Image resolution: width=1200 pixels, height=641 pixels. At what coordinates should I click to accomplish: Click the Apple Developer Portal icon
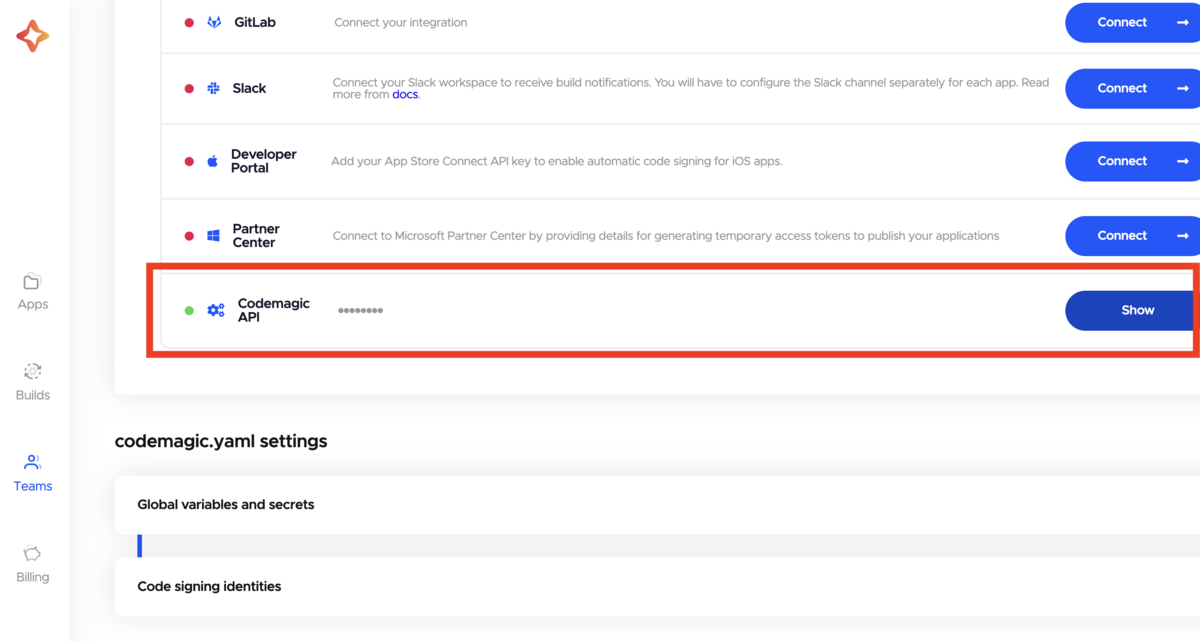tap(212, 161)
